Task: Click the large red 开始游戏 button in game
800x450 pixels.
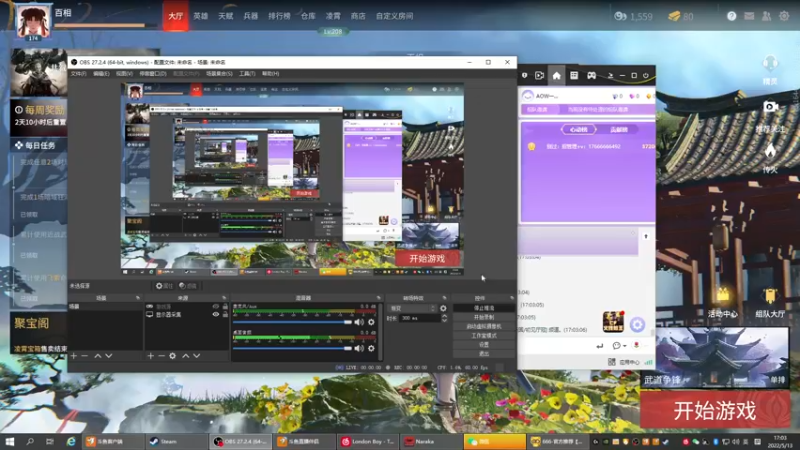Action: pos(715,410)
